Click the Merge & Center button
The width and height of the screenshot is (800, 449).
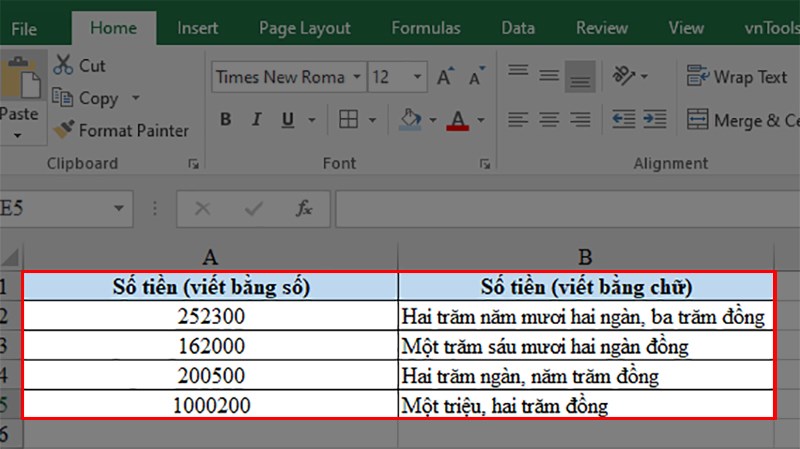pyautogui.click(x=745, y=120)
